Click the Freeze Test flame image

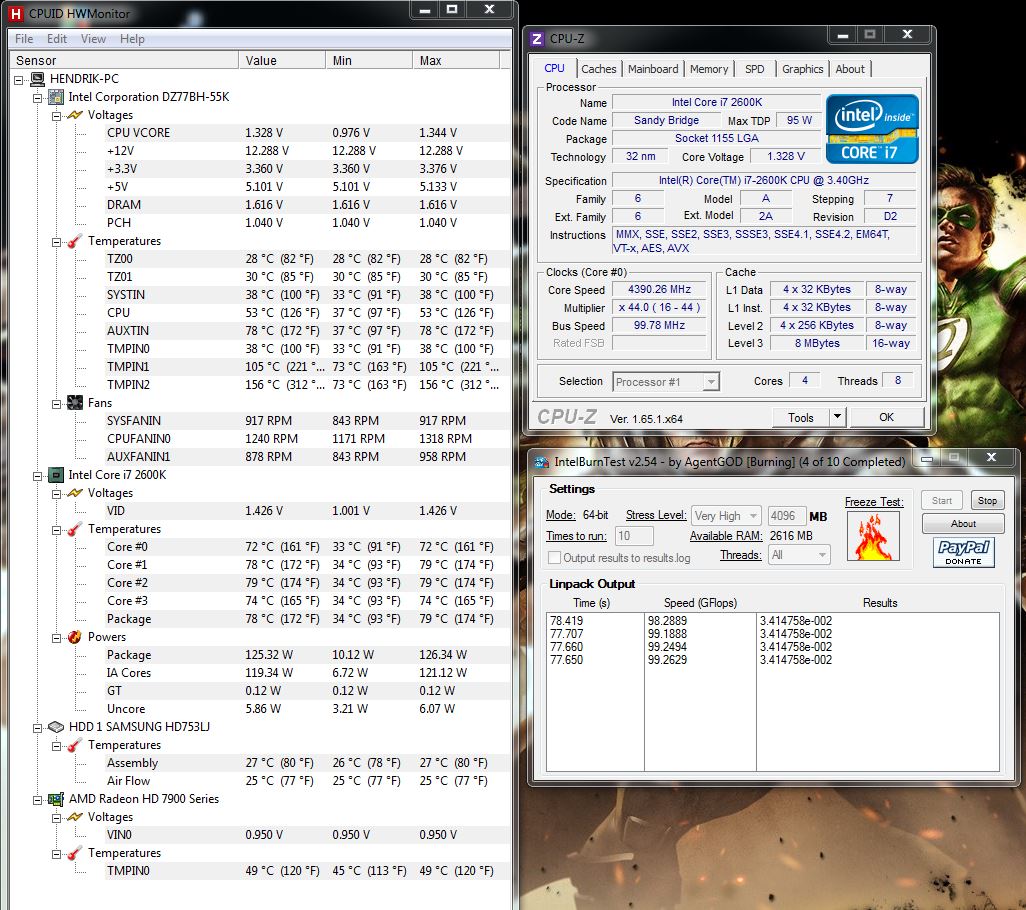(x=874, y=536)
